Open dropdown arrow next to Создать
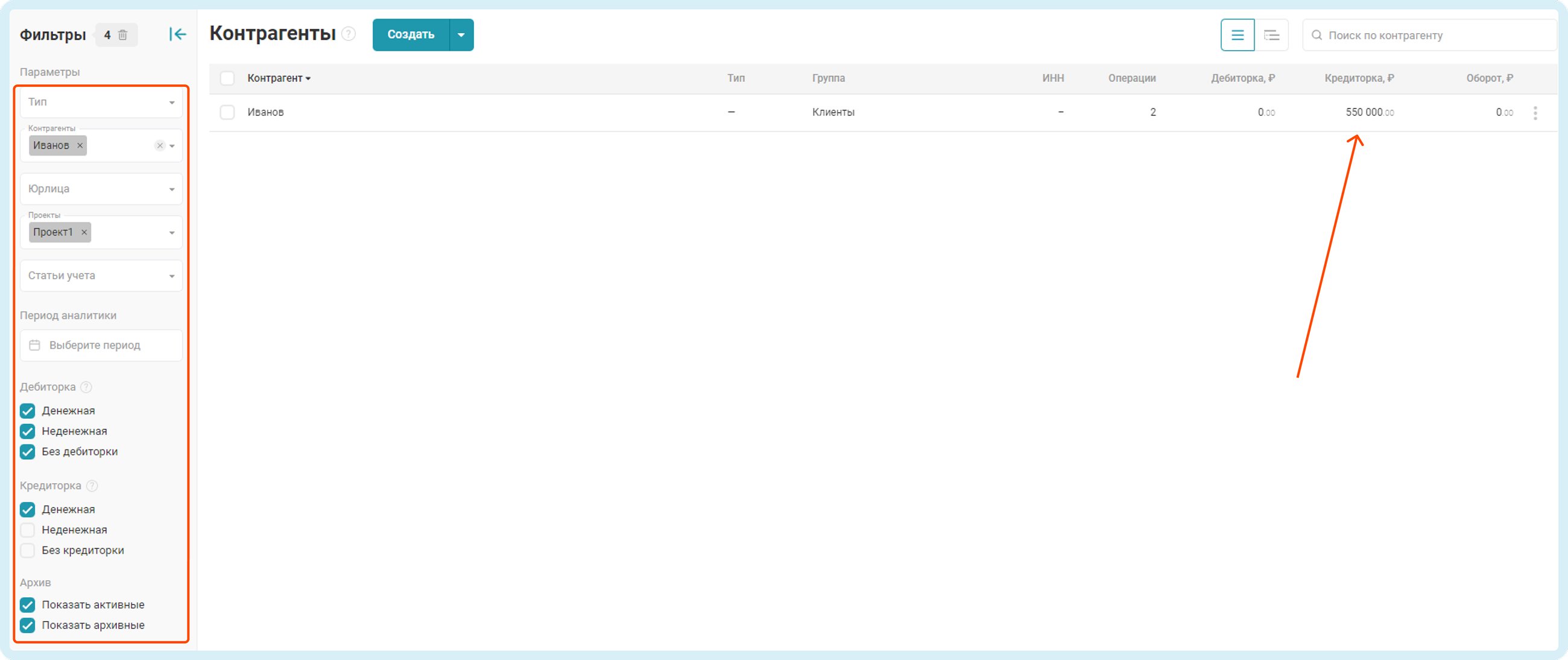The width and height of the screenshot is (1568, 660). pyautogui.click(x=461, y=36)
